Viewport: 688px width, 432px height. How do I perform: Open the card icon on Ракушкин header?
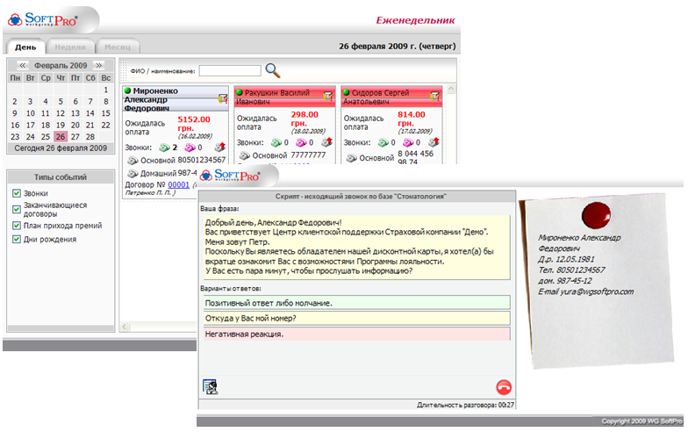(x=326, y=95)
